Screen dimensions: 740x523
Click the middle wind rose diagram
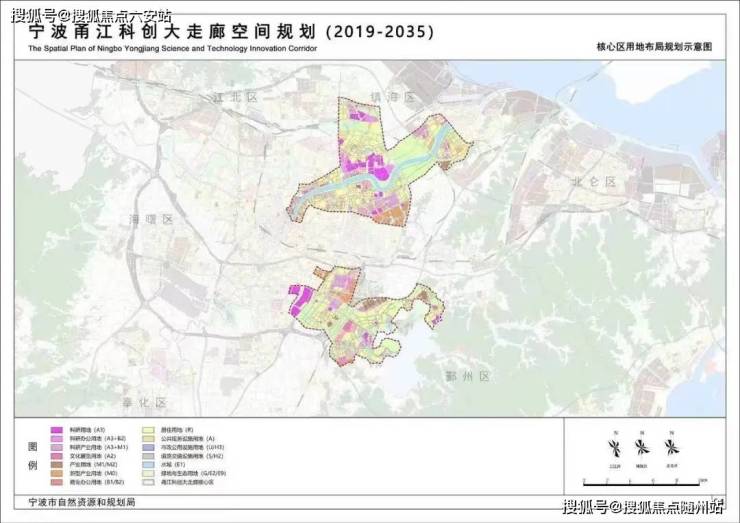tap(641, 447)
